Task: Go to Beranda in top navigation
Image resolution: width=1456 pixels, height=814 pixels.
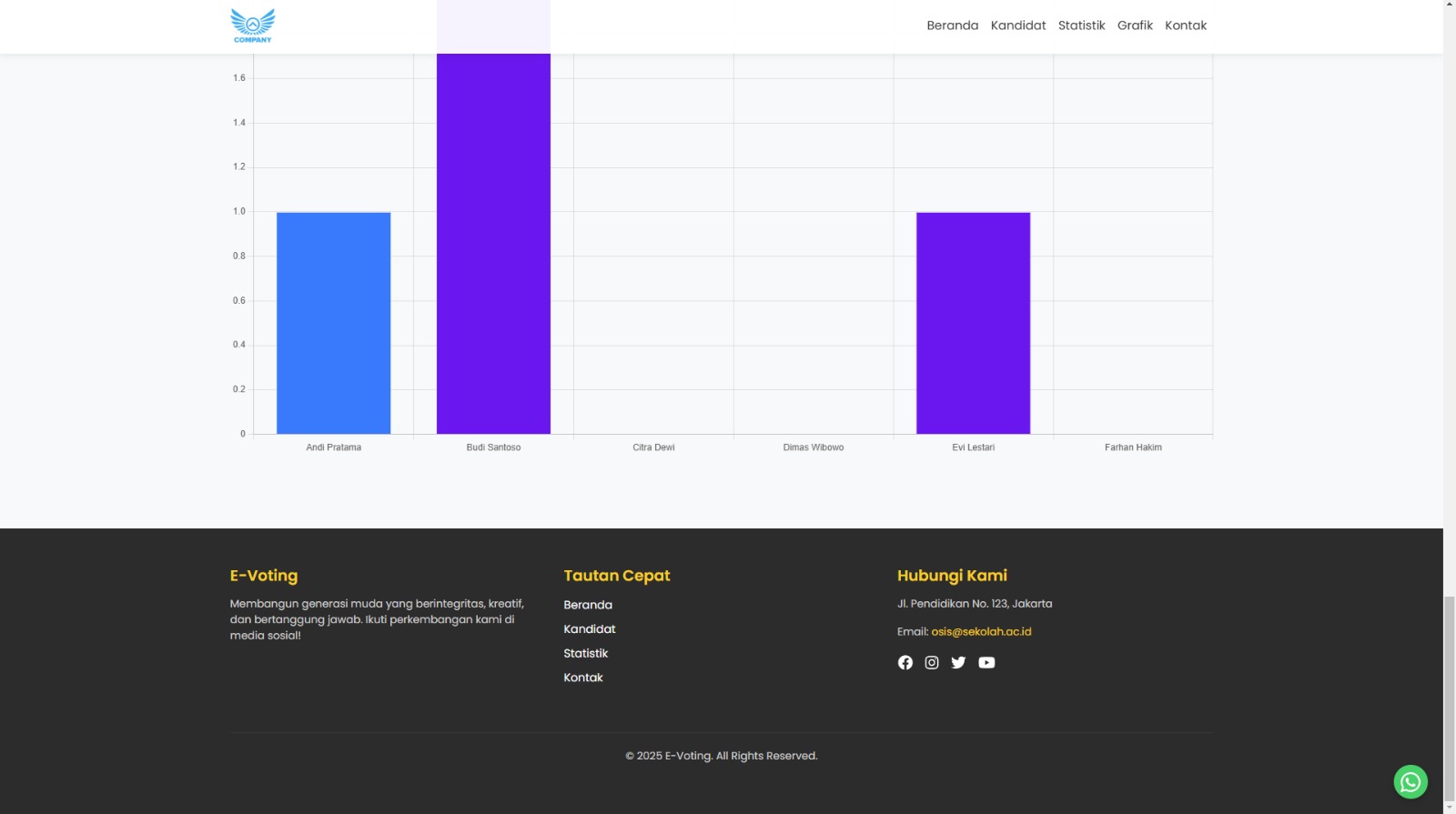Action: click(x=953, y=25)
